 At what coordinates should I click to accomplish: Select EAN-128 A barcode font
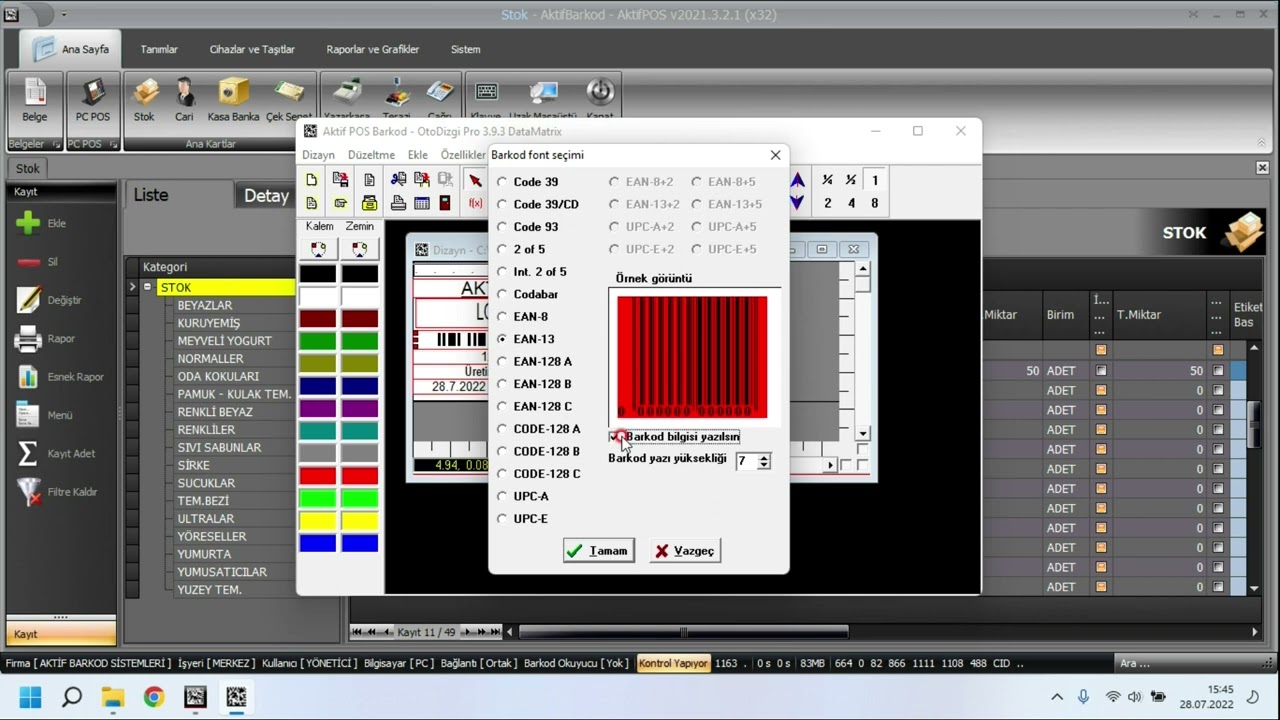click(x=502, y=361)
